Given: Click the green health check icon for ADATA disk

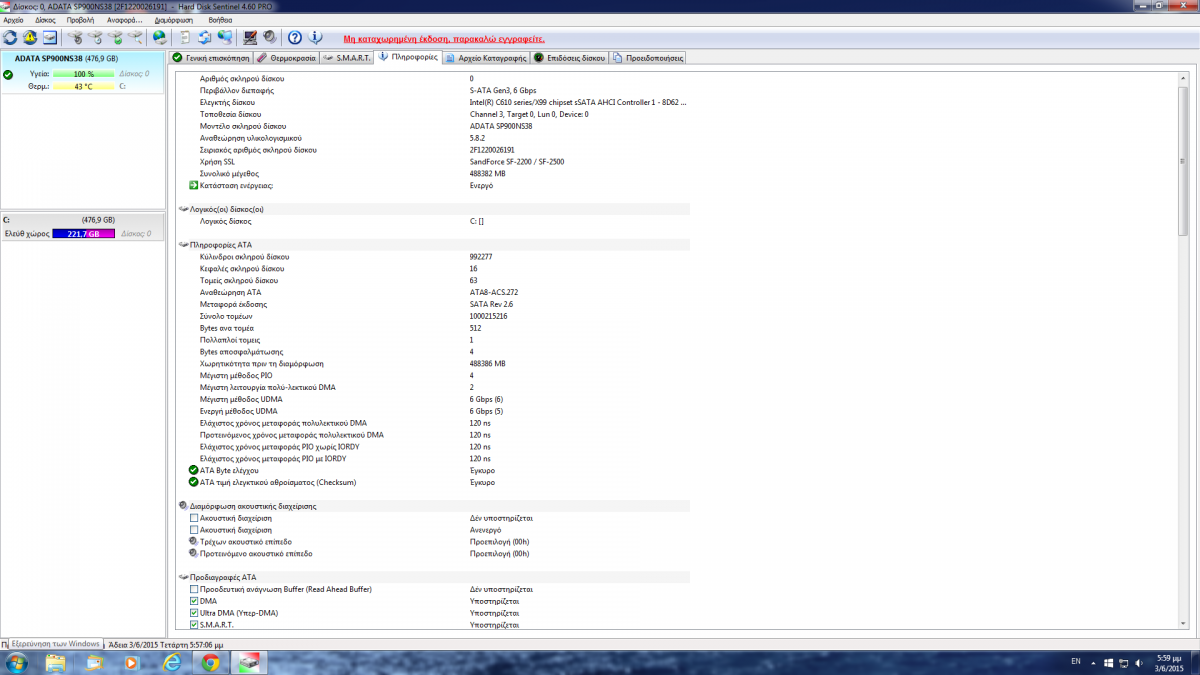Looking at the screenshot, I should [8, 74].
